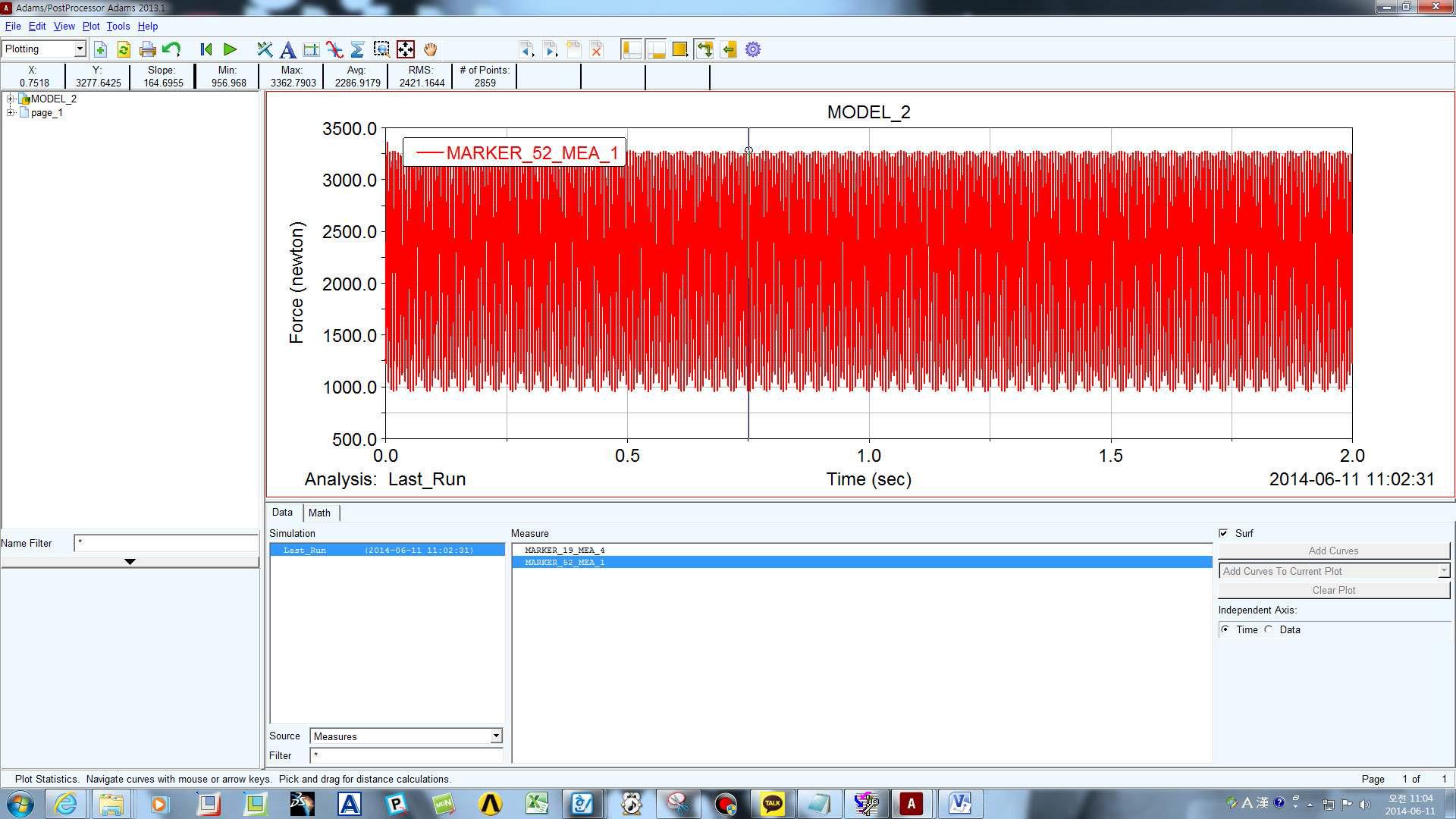Expand the page_1 tree node
Image resolution: width=1456 pixels, height=819 pixels.
pos(11,112)
